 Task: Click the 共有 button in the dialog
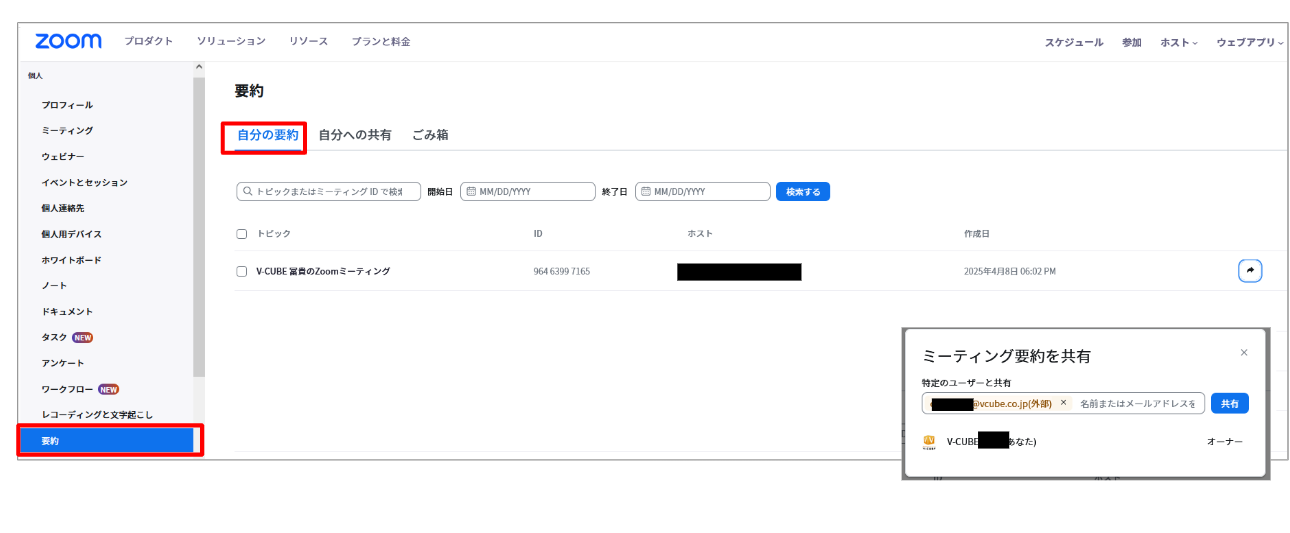click(x=1230, y=403)
